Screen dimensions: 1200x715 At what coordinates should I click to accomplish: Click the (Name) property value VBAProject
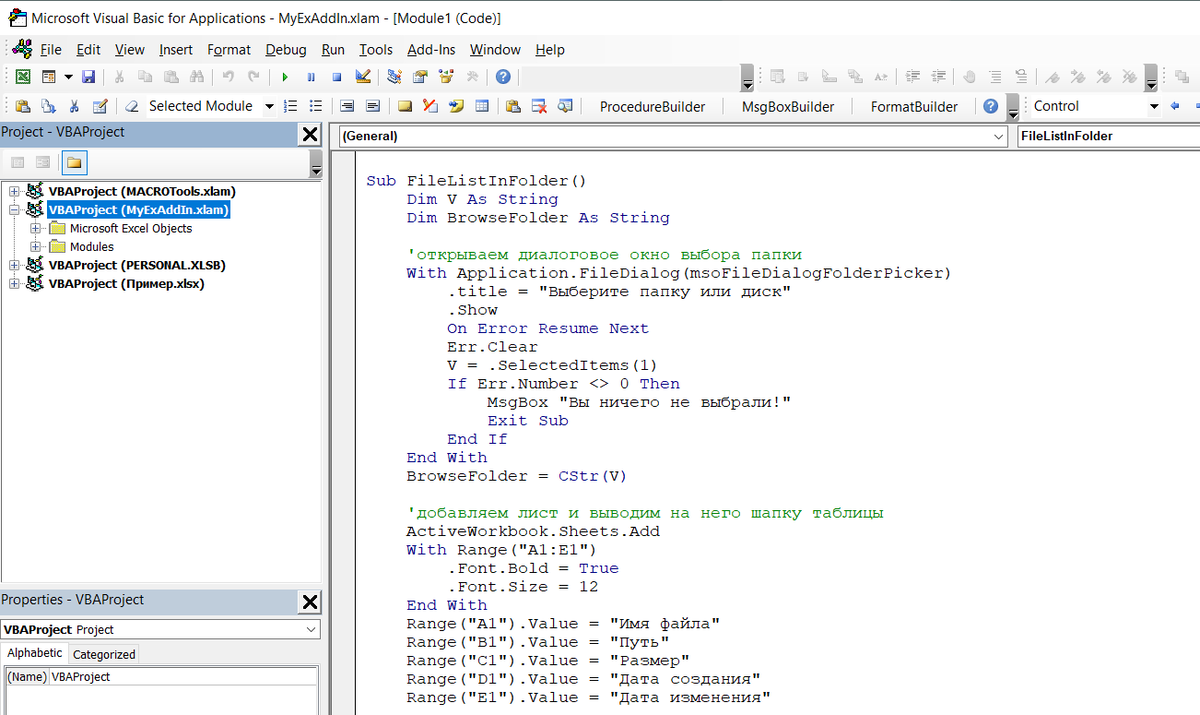[x=183, y=677]
